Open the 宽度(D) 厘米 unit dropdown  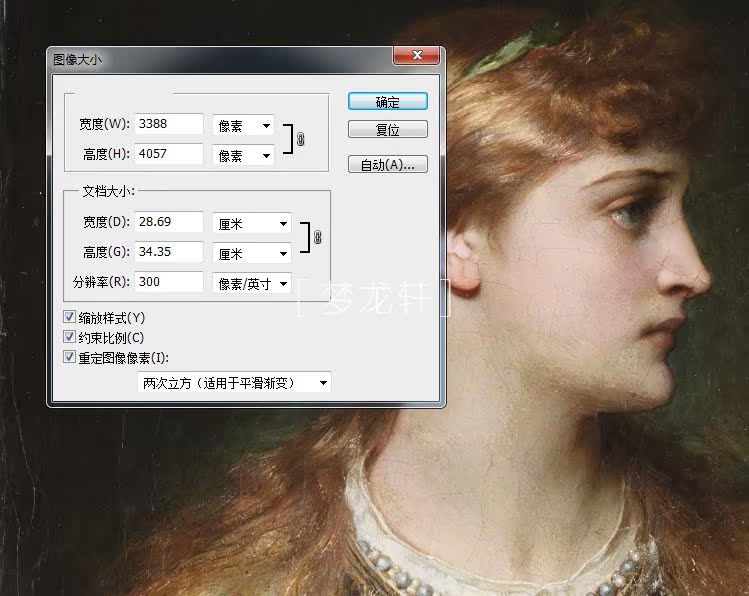[252, 224]
